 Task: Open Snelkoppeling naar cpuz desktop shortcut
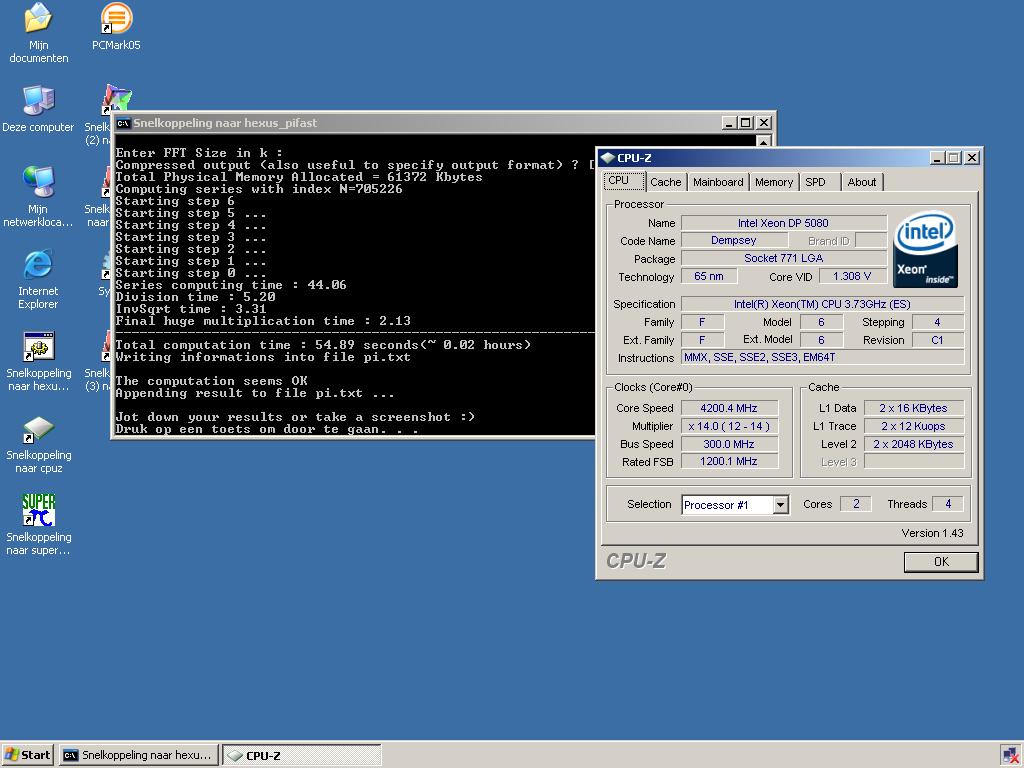point(39,443)
